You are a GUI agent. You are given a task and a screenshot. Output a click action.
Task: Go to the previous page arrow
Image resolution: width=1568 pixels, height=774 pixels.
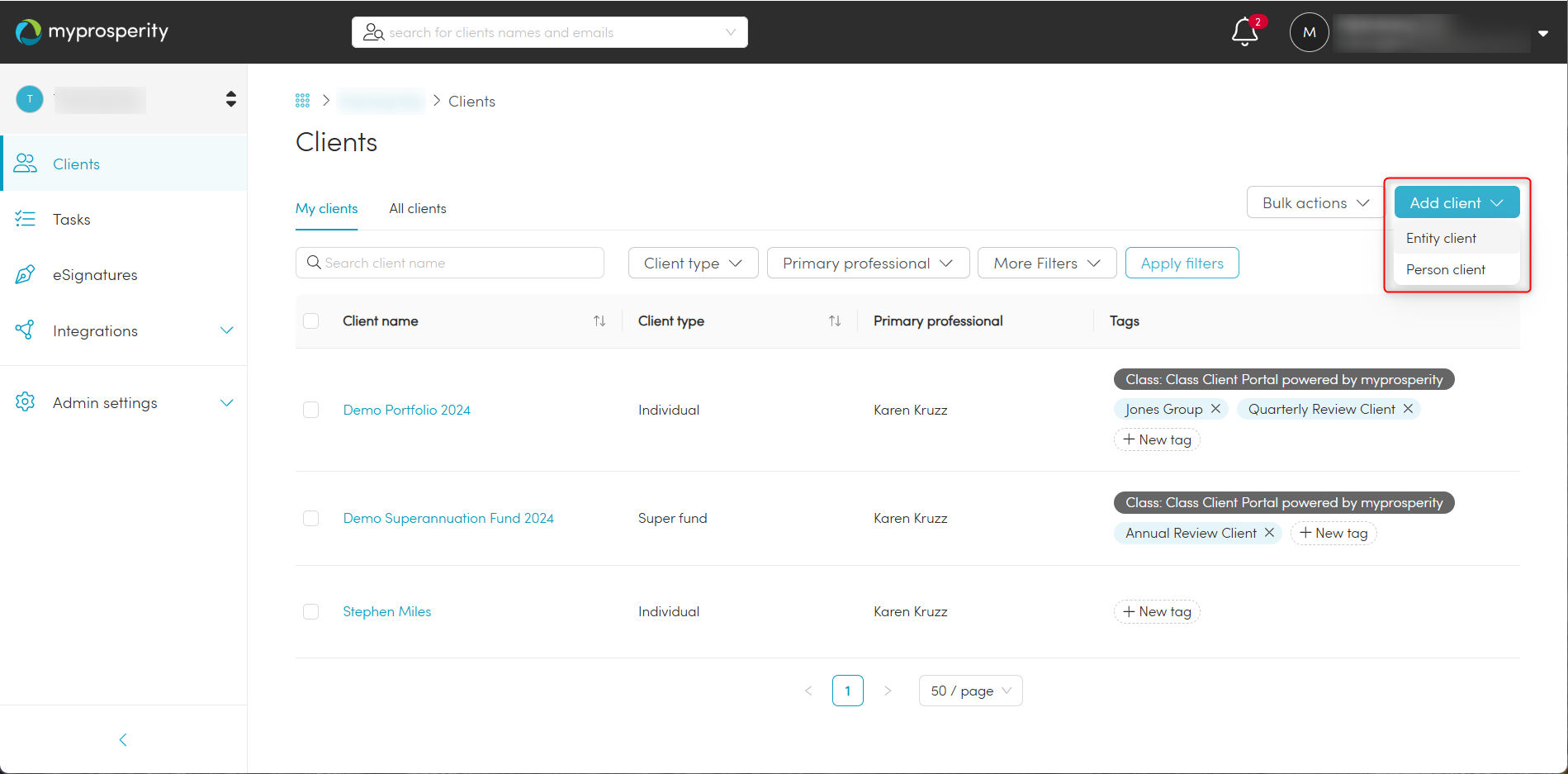(808, 691)
